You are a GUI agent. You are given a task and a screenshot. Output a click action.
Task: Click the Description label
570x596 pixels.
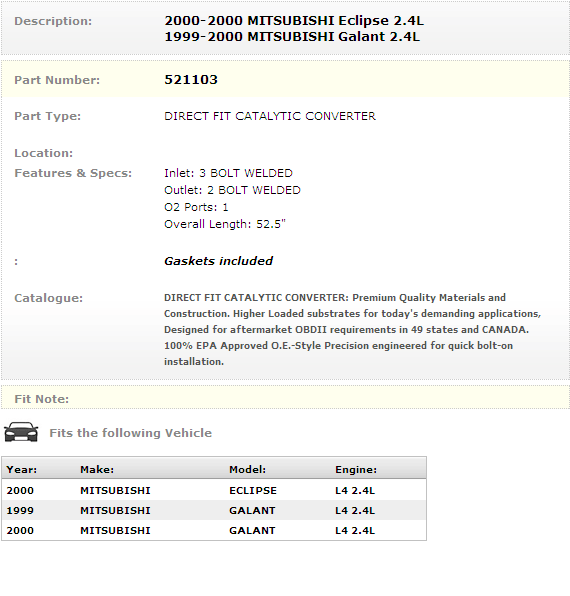pyautogui.click(x=53, y=21)
